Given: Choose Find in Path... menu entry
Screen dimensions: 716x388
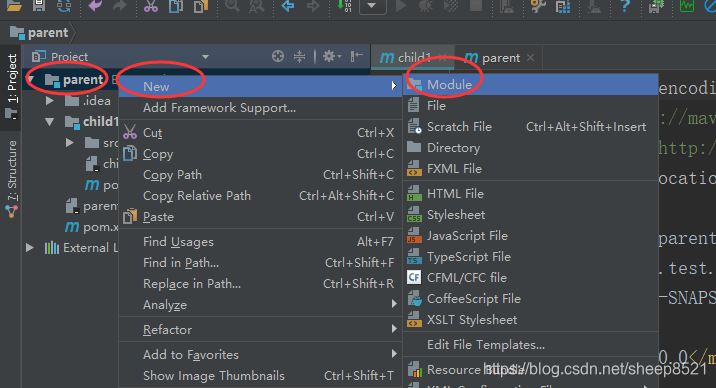Looking at the screenshot, I should click(260, 263).
